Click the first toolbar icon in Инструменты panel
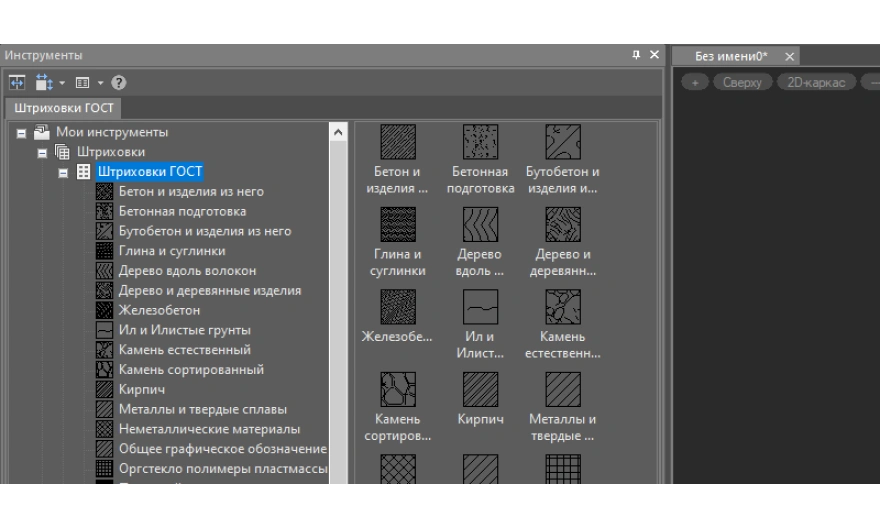880x528 pixels. tap(18, 83)
